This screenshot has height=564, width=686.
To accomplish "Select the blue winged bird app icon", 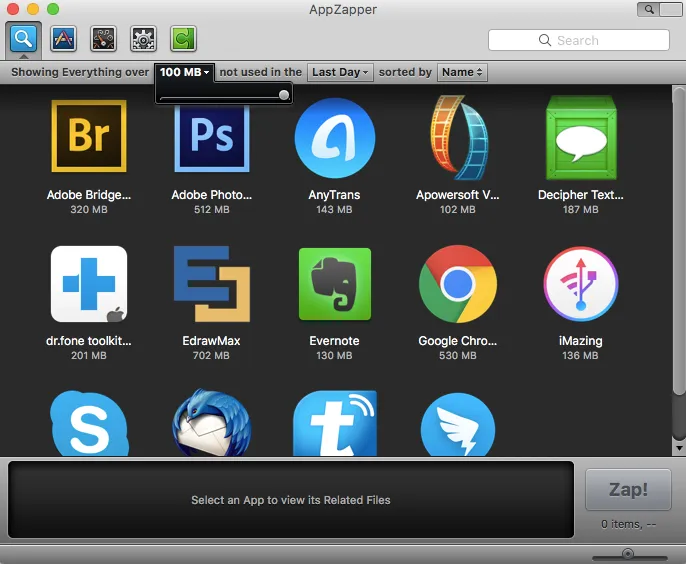I will pos(458,424).
